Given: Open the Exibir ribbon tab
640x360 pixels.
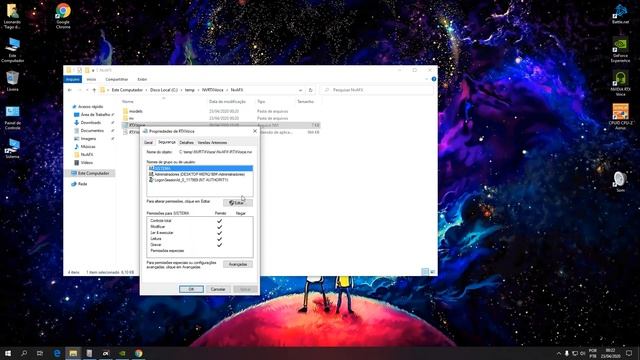Looking at the screenshot, I should coord(142,79).
